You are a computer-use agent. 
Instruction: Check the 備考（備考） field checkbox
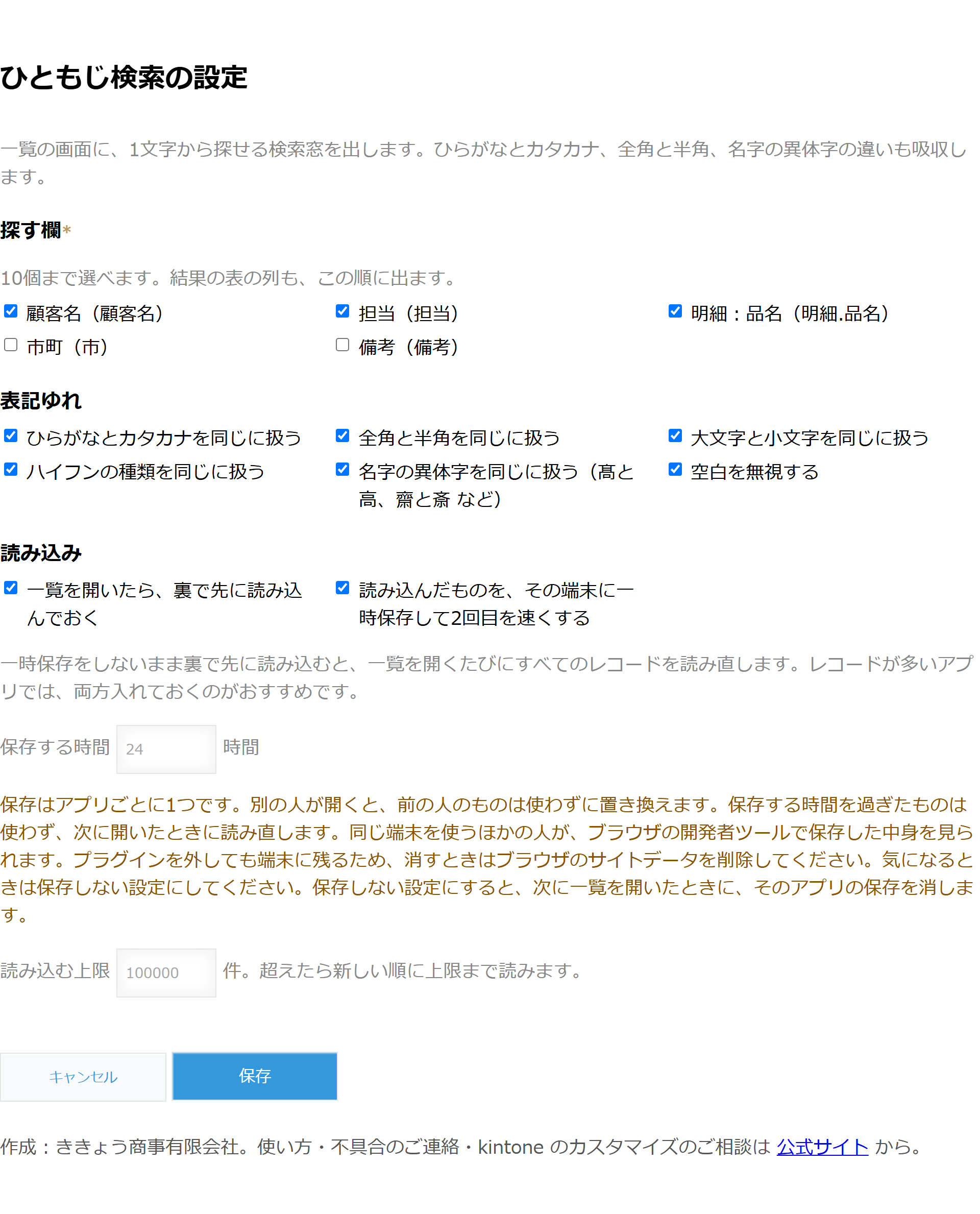pos(342,345)
